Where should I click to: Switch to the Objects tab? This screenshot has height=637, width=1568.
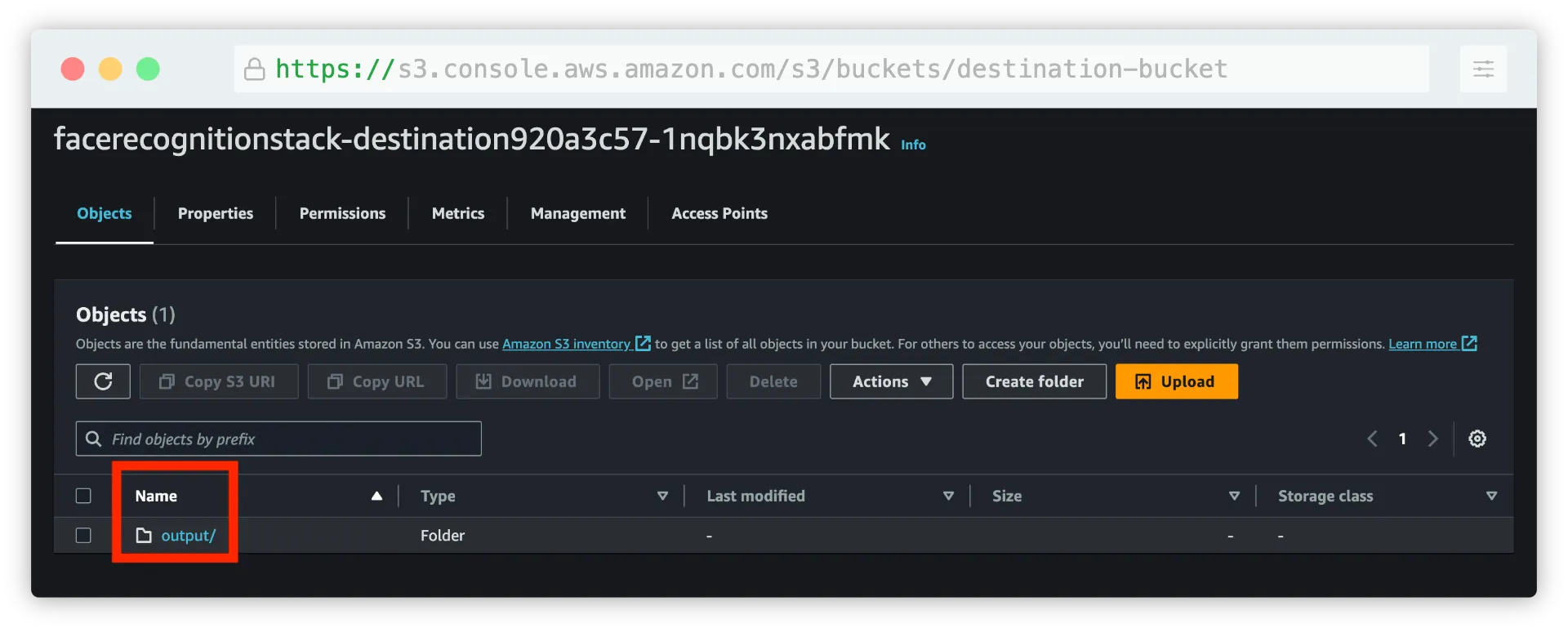pos(105,213)
